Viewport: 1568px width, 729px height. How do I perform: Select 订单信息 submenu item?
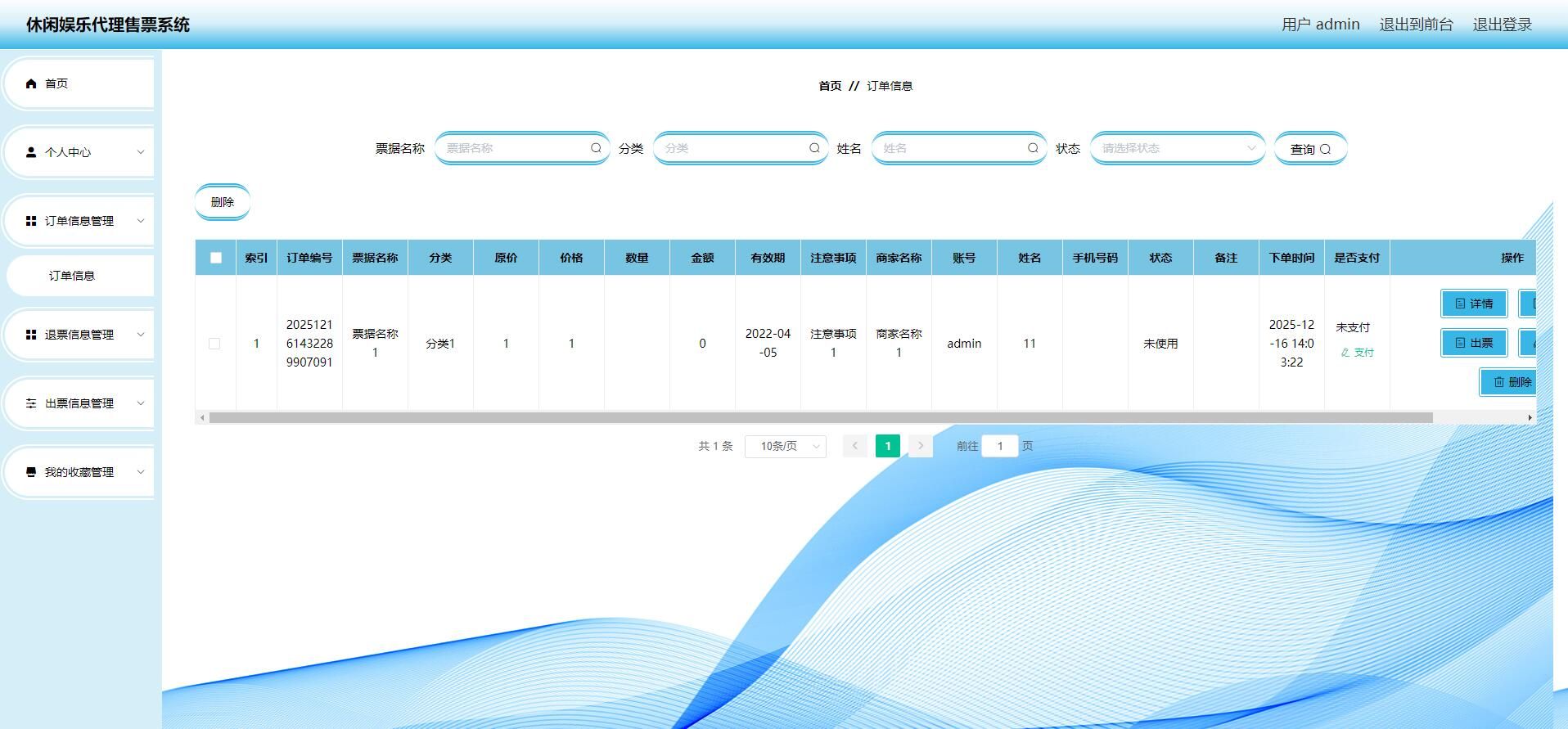point(80,276)
